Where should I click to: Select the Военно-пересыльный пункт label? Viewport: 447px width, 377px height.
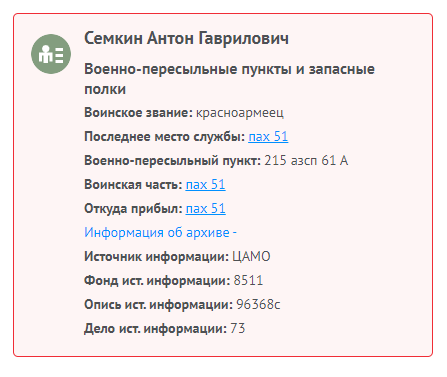173,161
